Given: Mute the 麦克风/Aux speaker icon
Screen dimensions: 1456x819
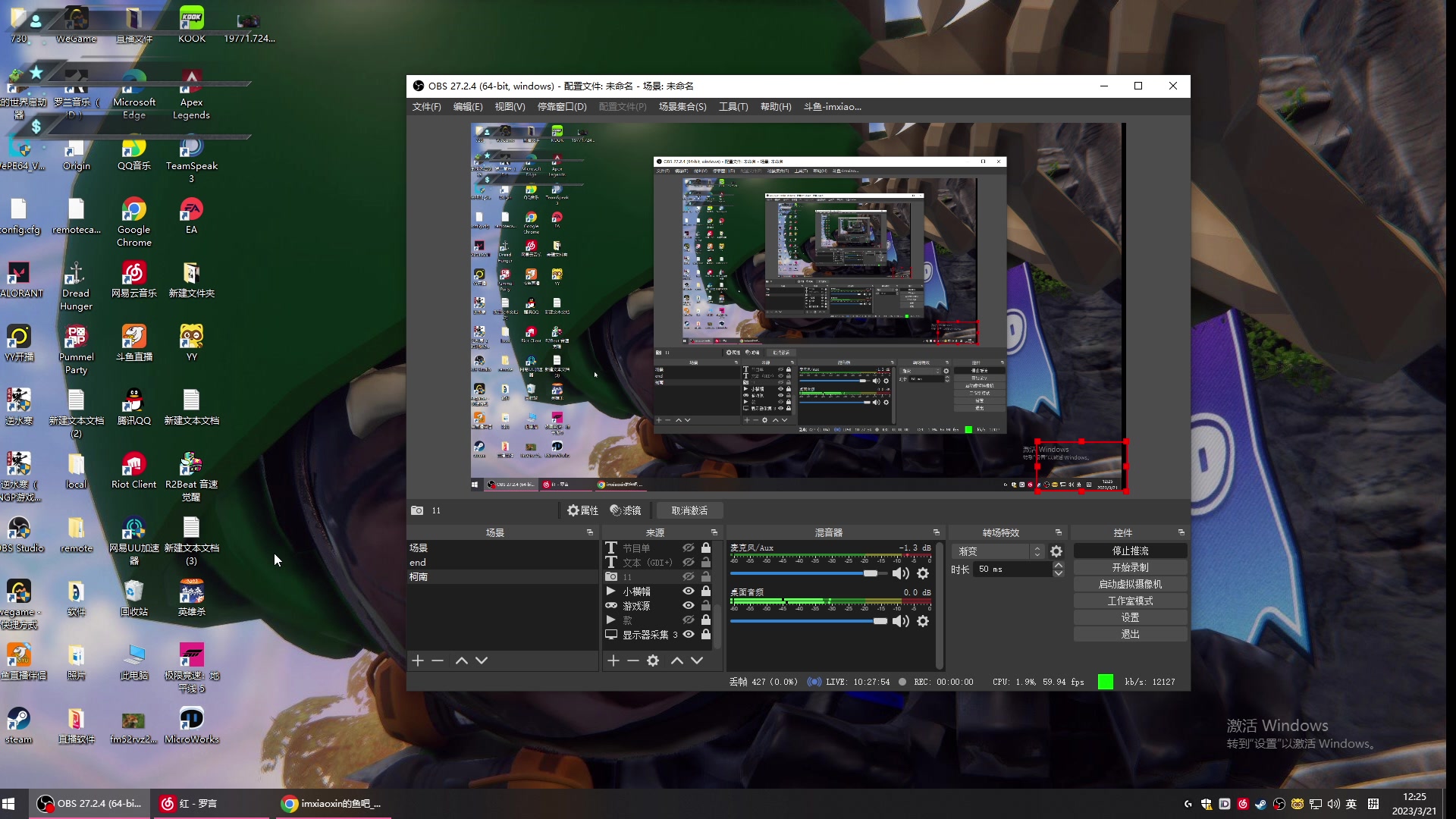Looking at the screenshot, I should point(900,574).
